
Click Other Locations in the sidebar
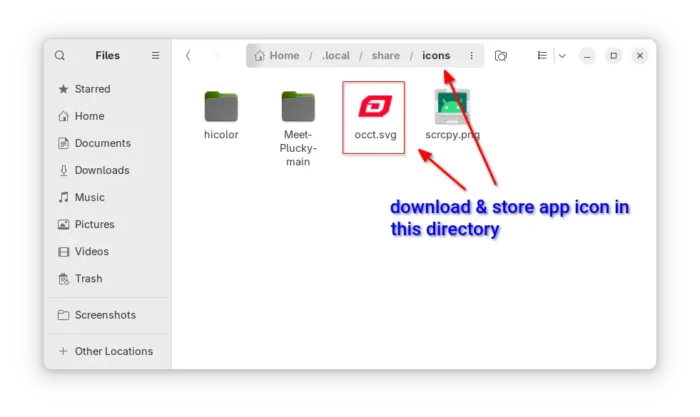coord(113,351)
